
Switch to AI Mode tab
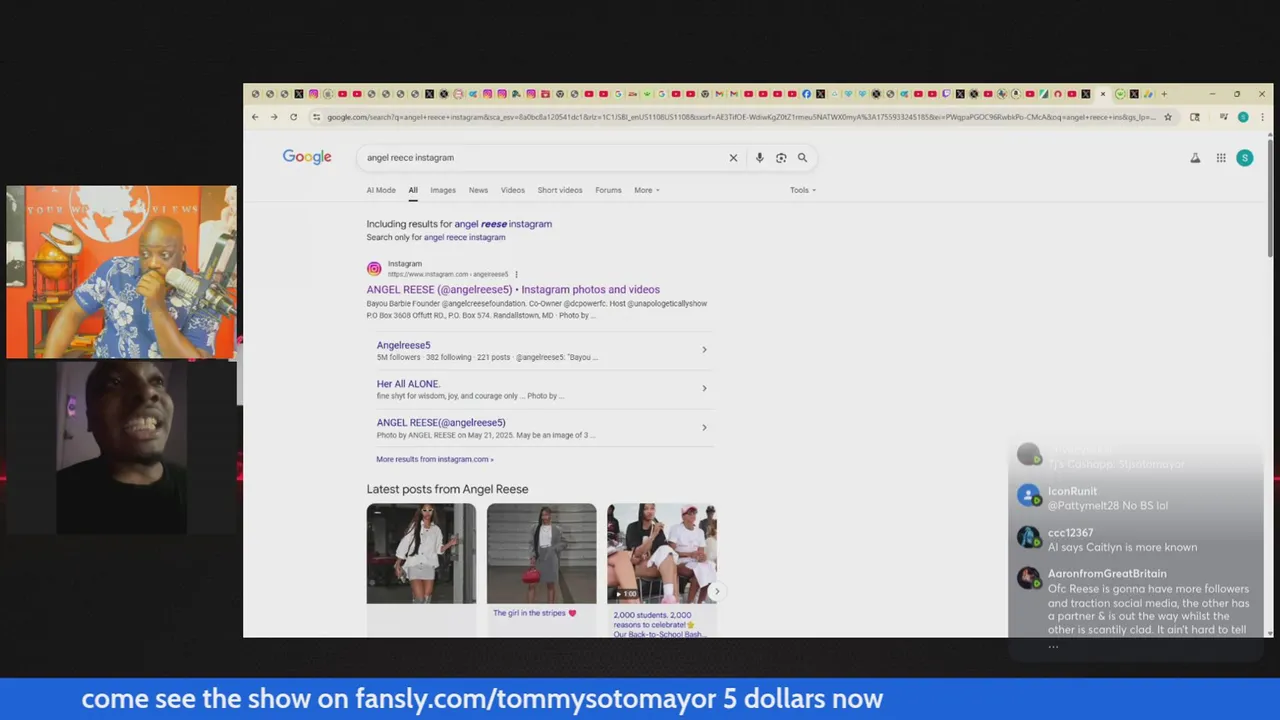[x=381, y=190]
